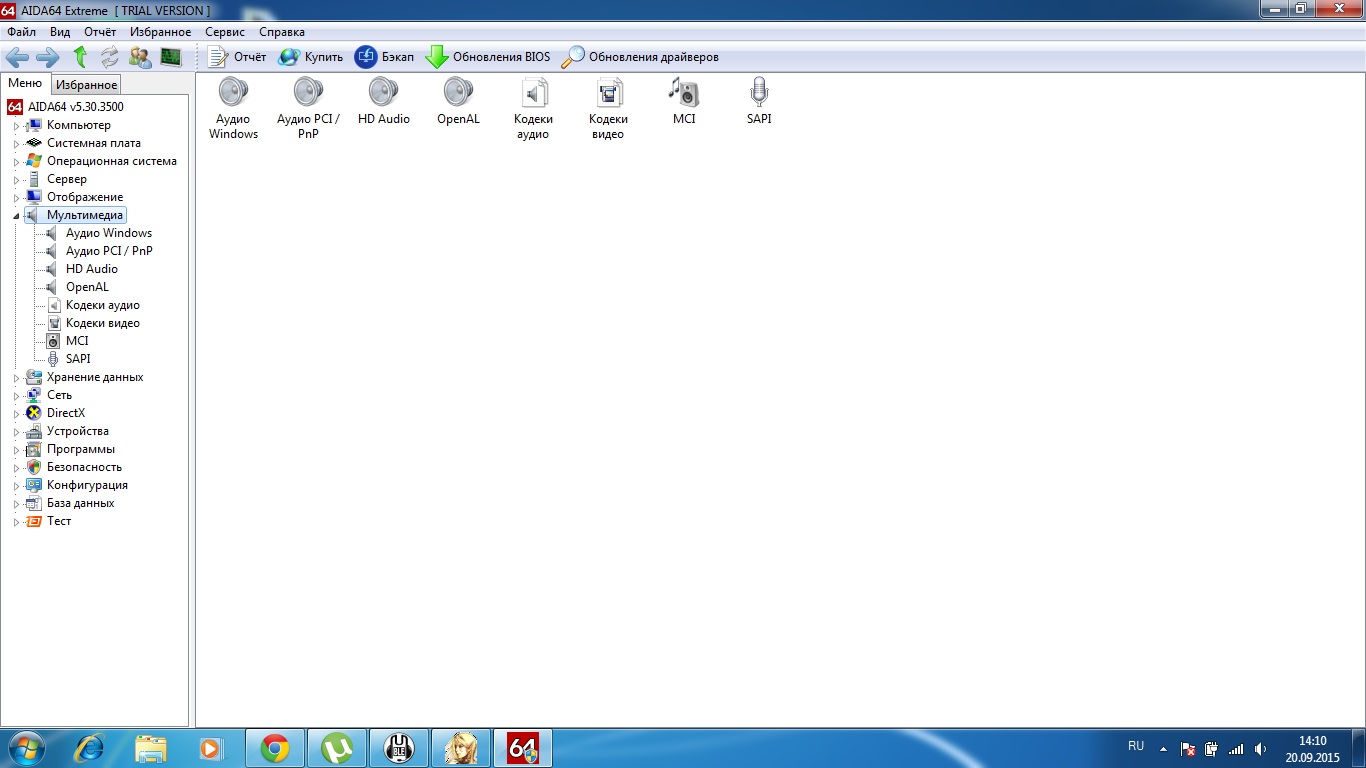
Task: Open Internet Explorer from the taskbar
Action: tap(89, 748)
